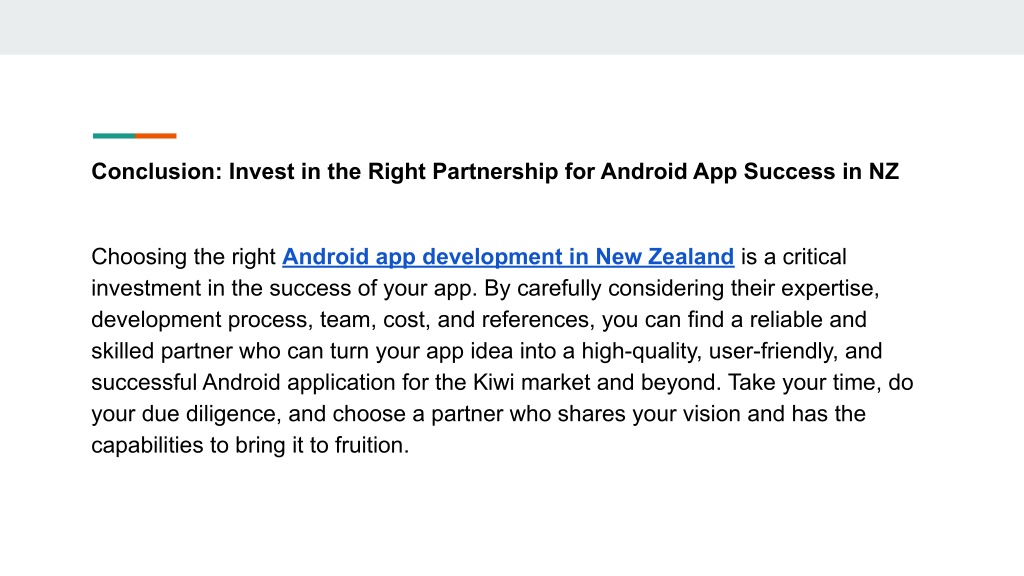Viewport: 1024px width, 576px height.
Task: Click the teal segment of the accent bar
Action: [114, 136]
